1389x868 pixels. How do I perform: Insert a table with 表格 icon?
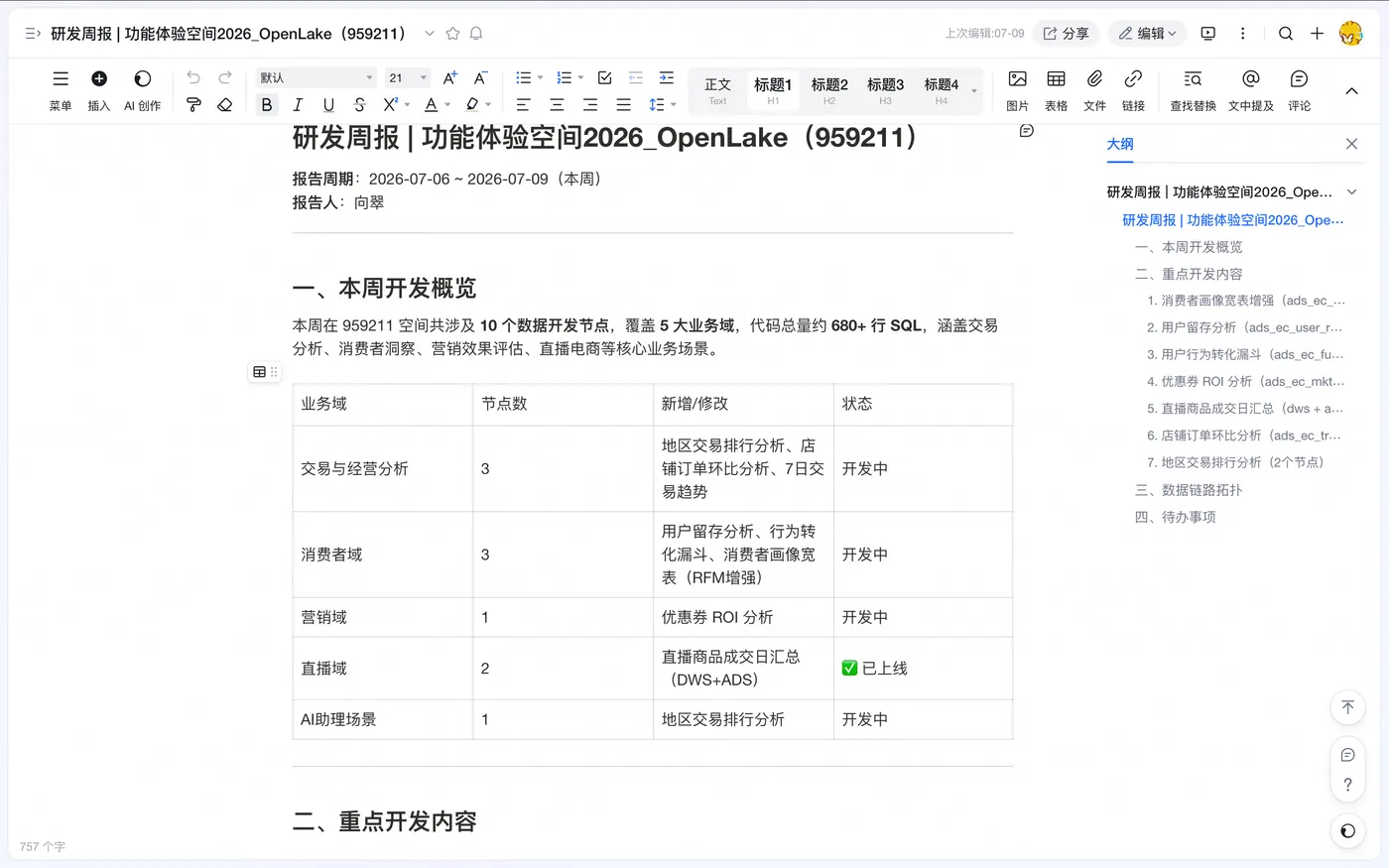tap(1056, 90)
